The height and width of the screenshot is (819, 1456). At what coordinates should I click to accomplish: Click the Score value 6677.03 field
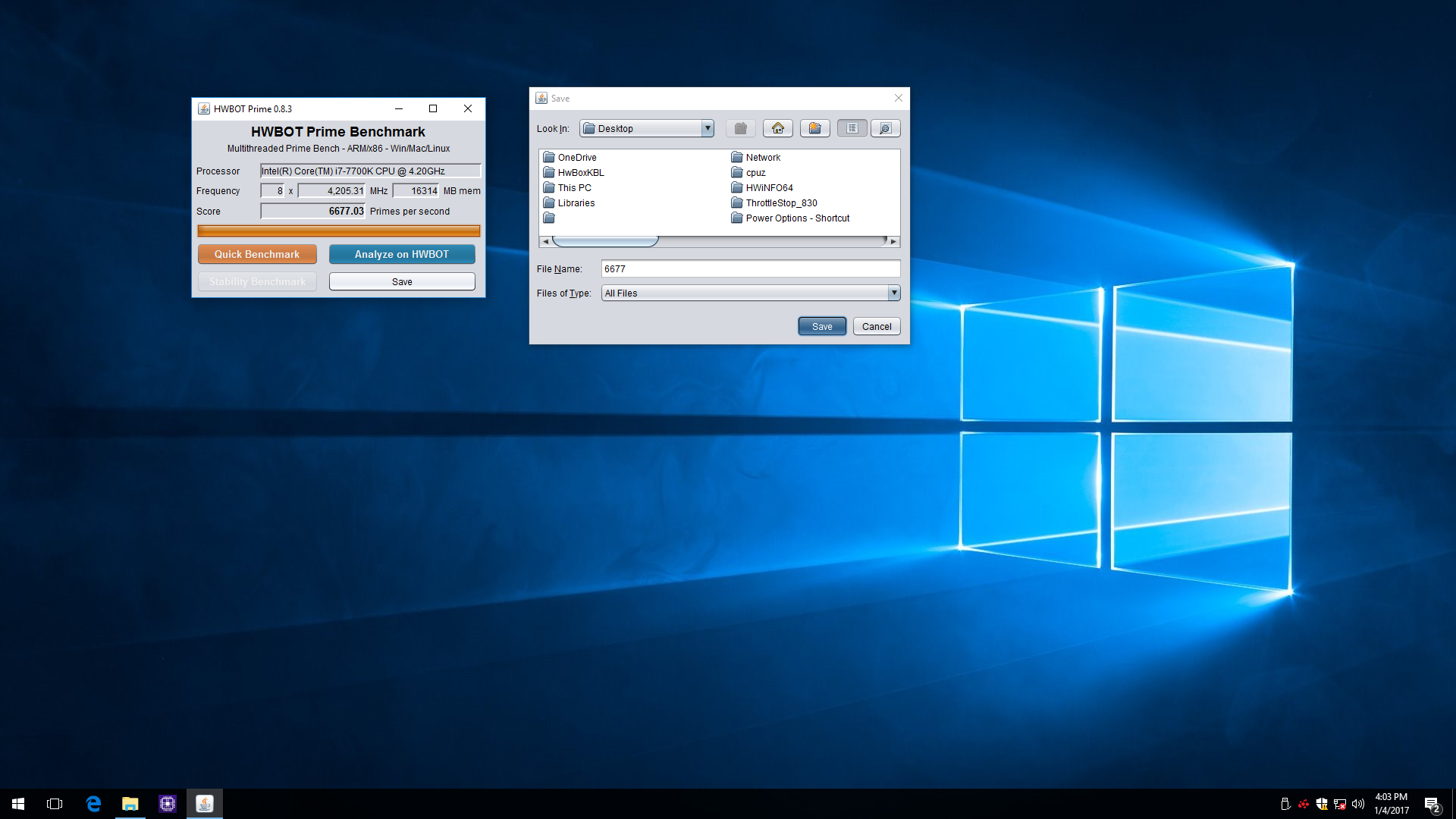coord(313,211)
